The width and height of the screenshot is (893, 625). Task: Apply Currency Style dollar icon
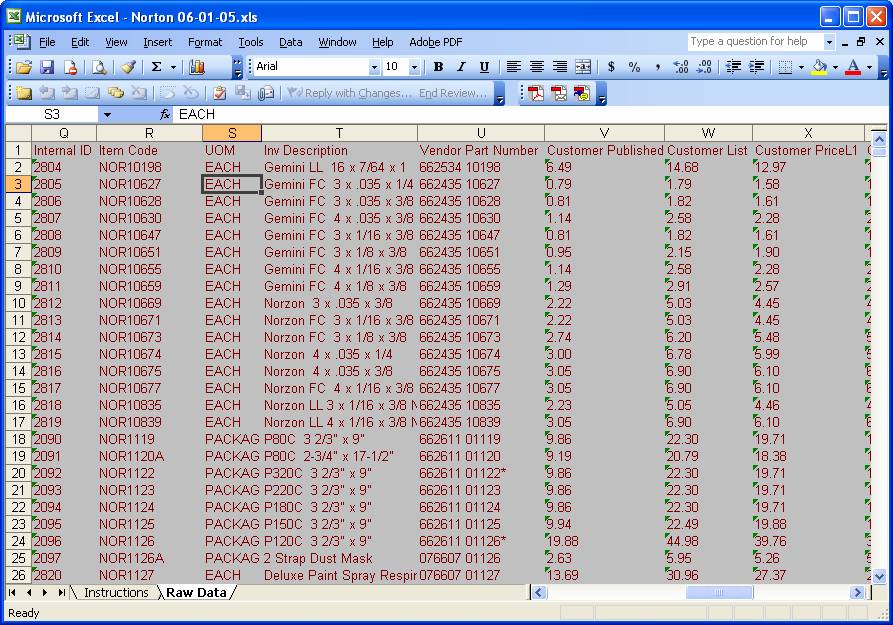click(611, 67)
